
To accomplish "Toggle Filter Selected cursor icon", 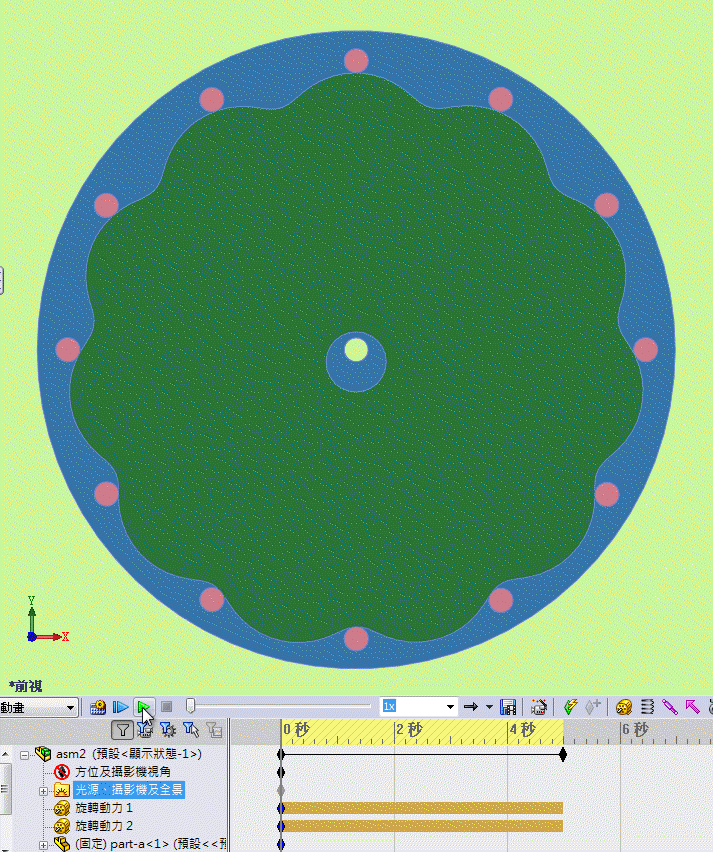I will coord(191,730).
